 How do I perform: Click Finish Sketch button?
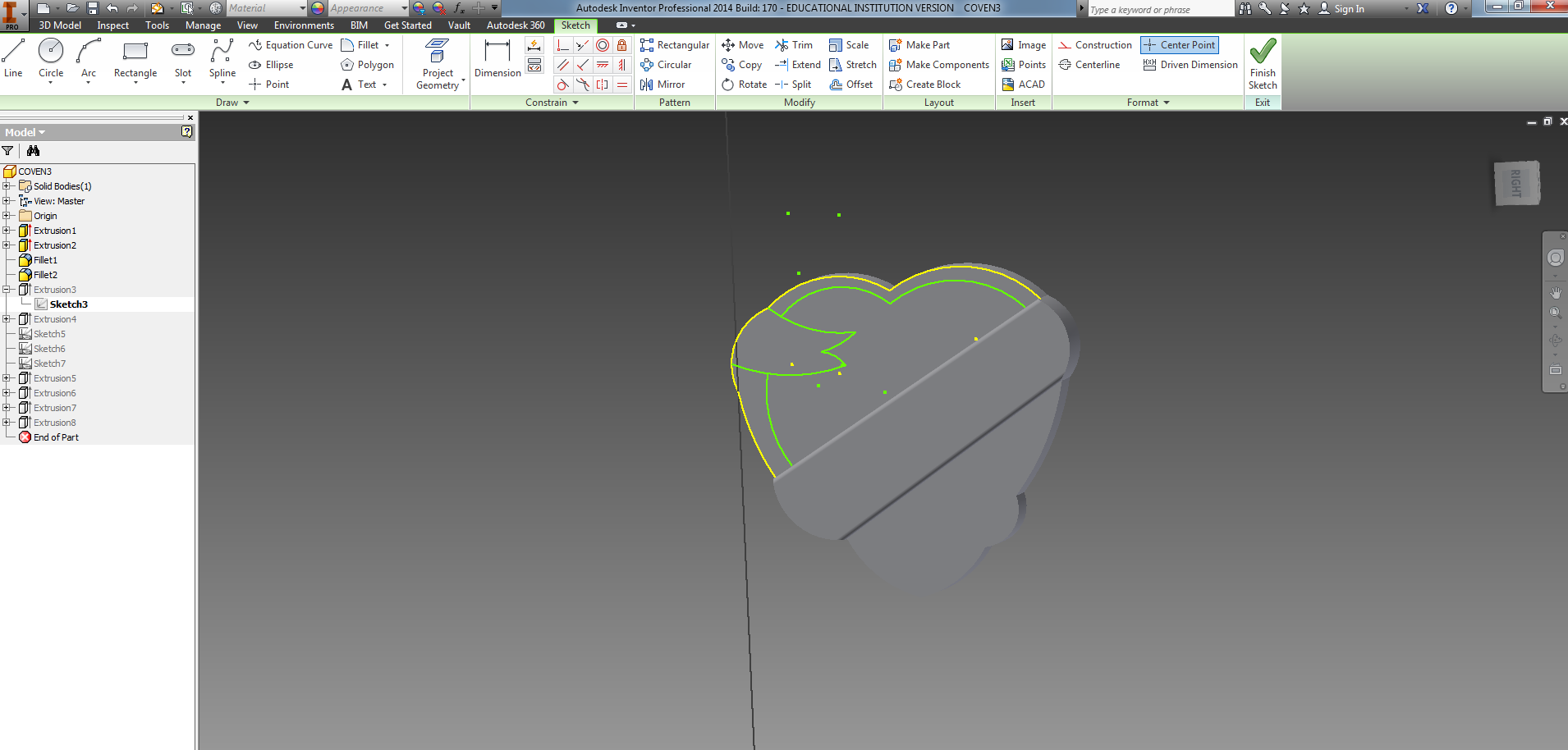coord(1263,64)
